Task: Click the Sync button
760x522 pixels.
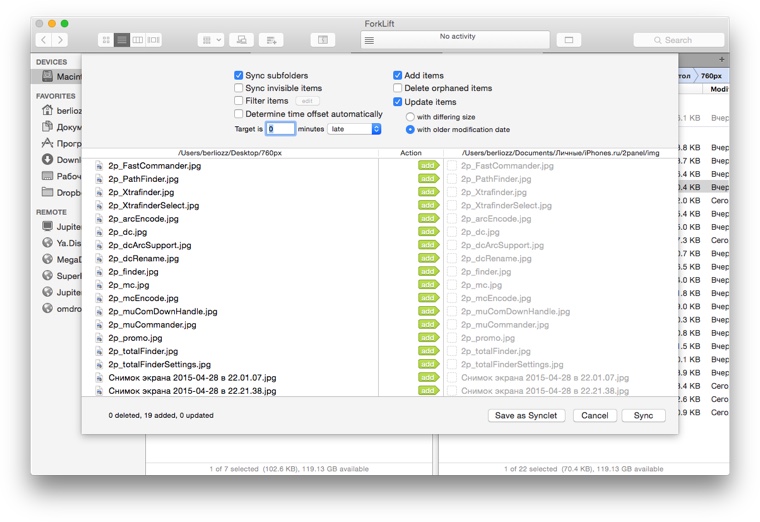Action: 643,415
